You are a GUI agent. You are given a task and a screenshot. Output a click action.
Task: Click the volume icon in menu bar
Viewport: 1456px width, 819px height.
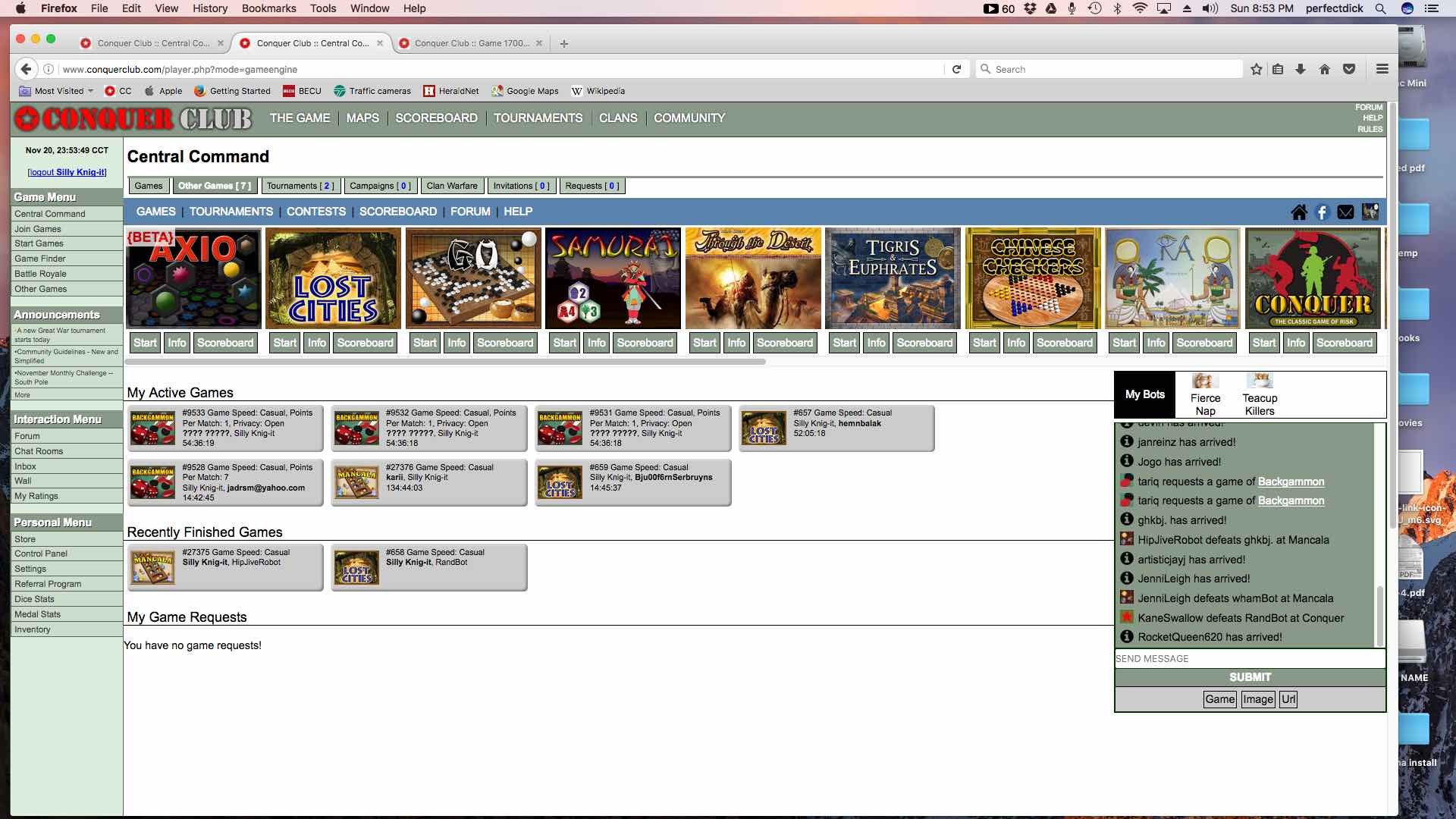1210,8
